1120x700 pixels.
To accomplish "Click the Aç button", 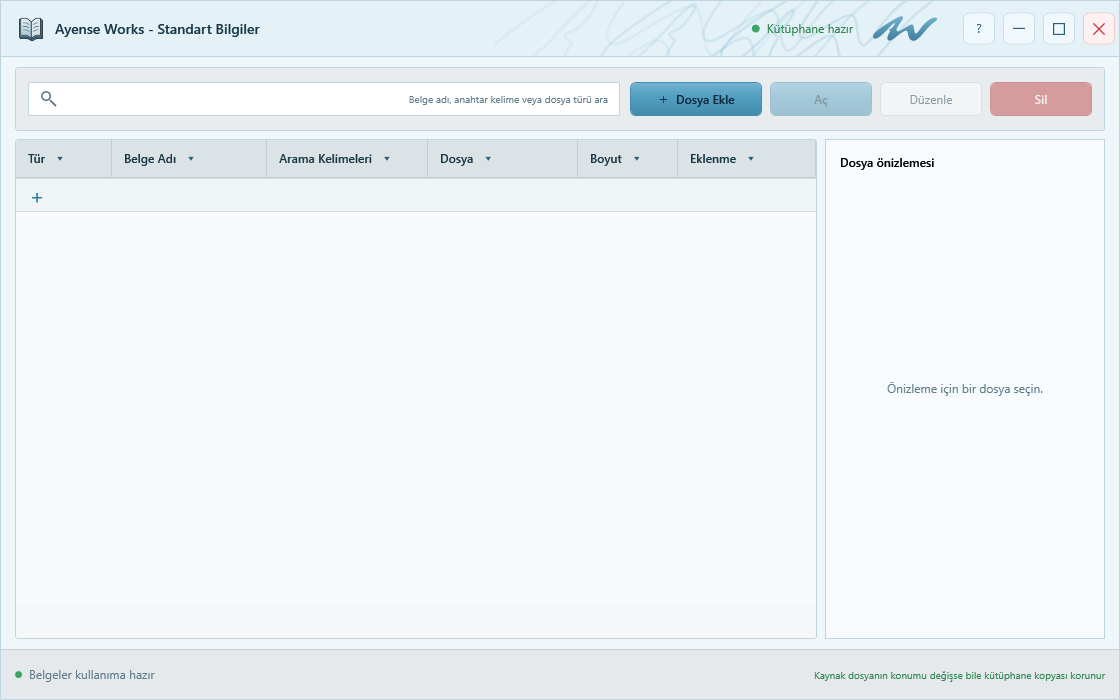I will tap(821, 99).
